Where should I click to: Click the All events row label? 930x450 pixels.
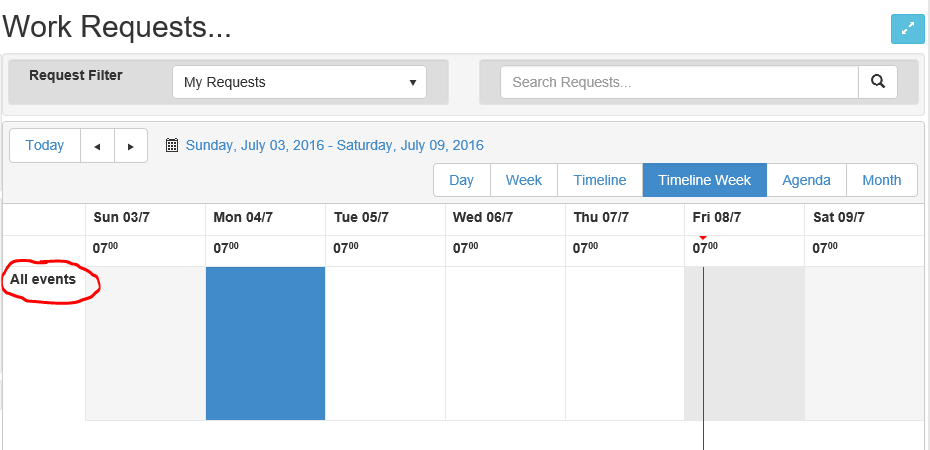pyautogui.click(x=43, y=279)
